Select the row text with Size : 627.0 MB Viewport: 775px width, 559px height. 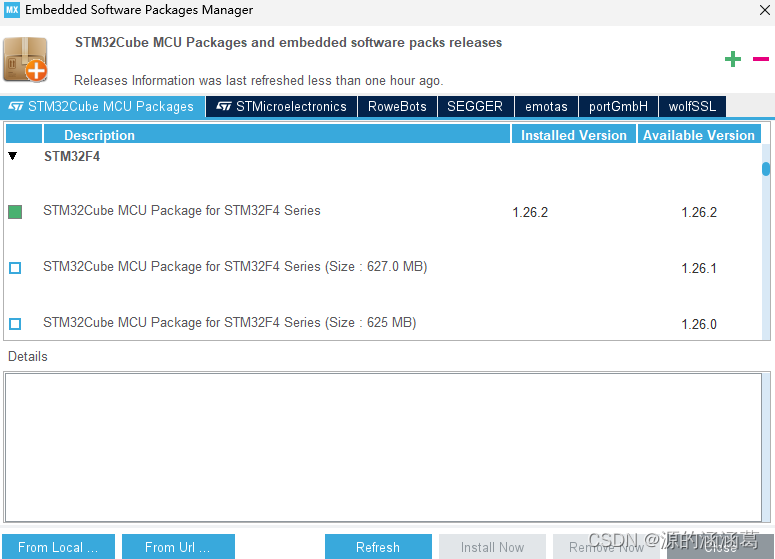(235, 267)
